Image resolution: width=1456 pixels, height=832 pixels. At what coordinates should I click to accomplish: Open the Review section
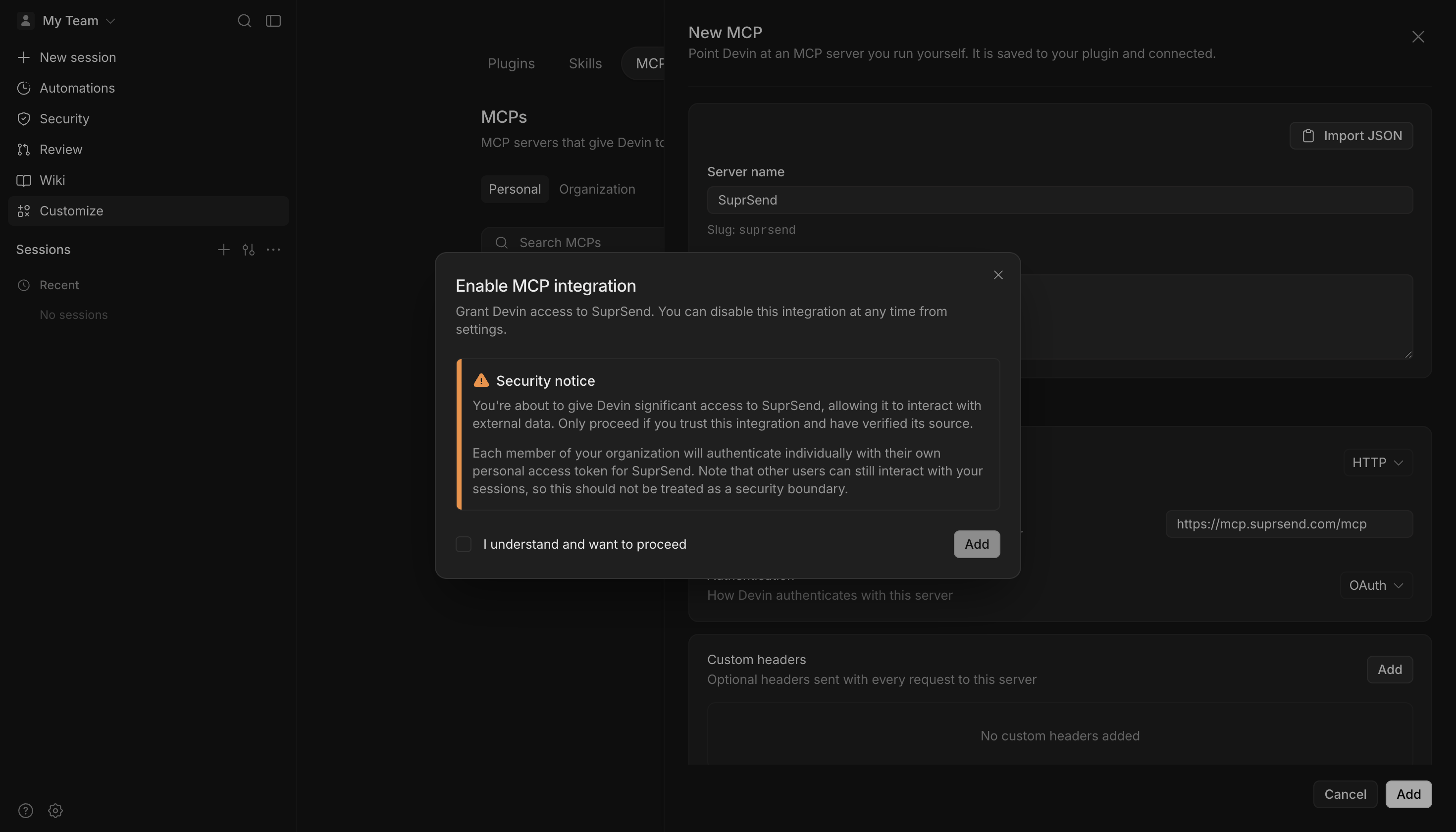click(148, 150)
